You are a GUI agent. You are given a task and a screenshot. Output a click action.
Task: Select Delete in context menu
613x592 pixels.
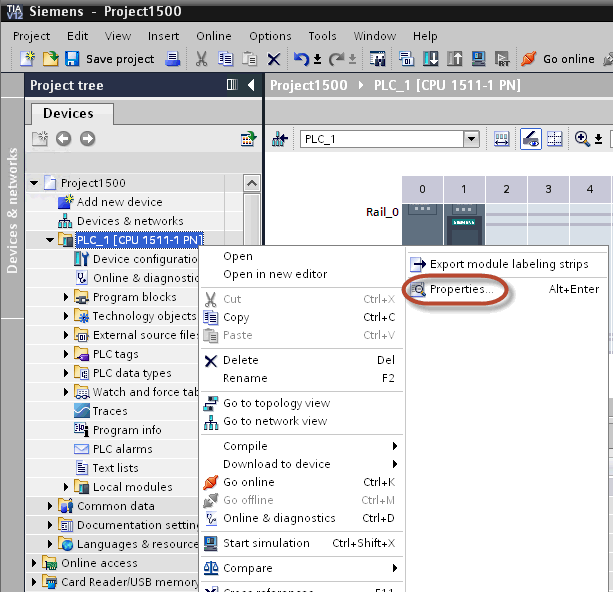tap(301, 360)
